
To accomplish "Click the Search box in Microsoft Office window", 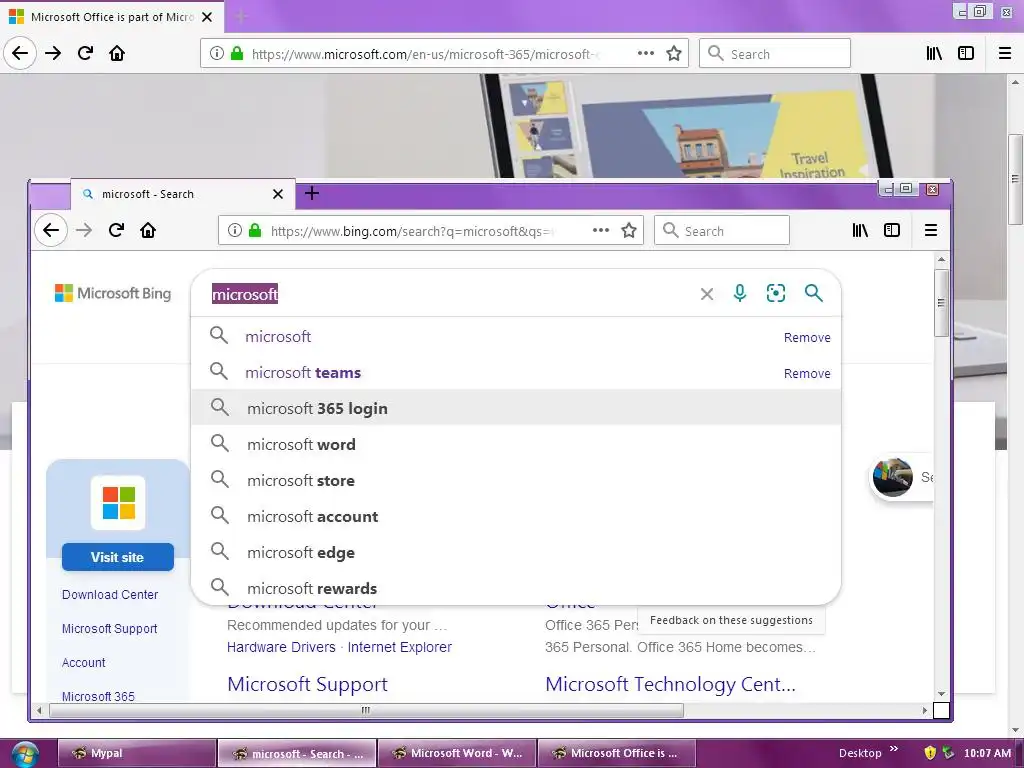I will 775,54.
